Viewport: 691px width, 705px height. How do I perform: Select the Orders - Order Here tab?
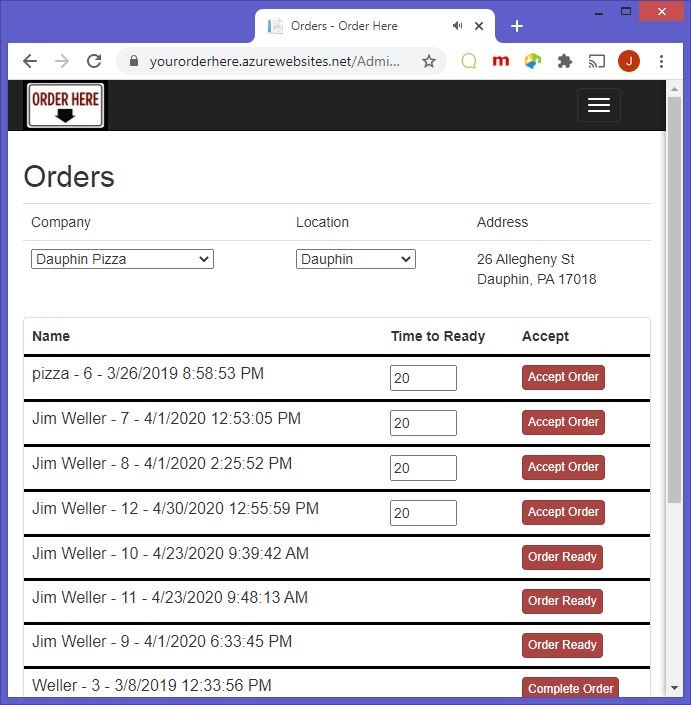click(x=350, y=26)
